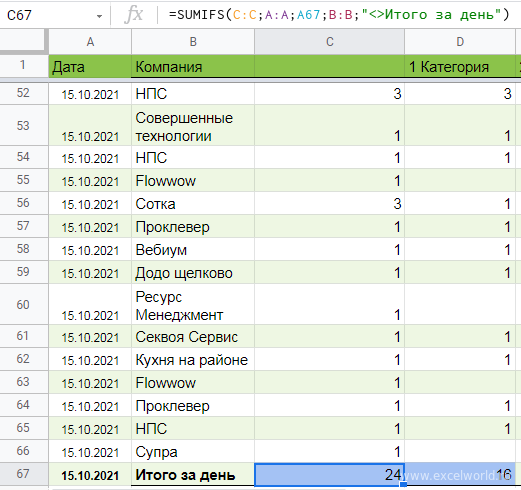Image resolution: width=521 pixels, height=490 pixels.
Task: Click selected total cell showing 24
Action: 330,474
